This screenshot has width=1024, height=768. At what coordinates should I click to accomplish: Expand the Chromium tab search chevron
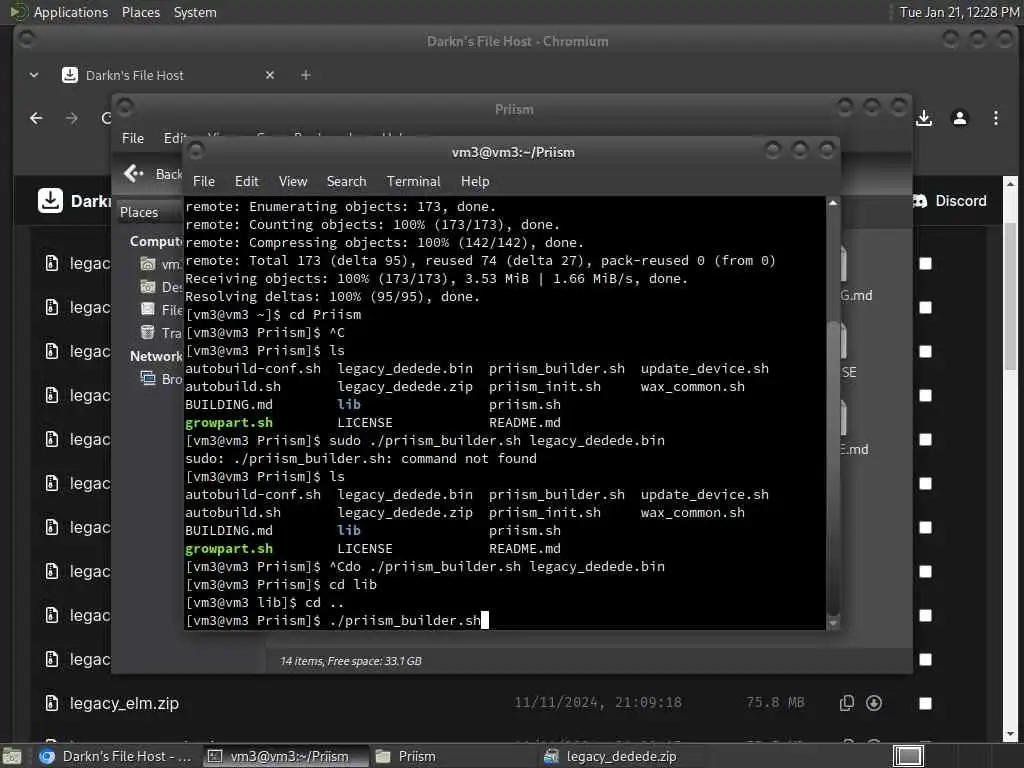point(34,75)
